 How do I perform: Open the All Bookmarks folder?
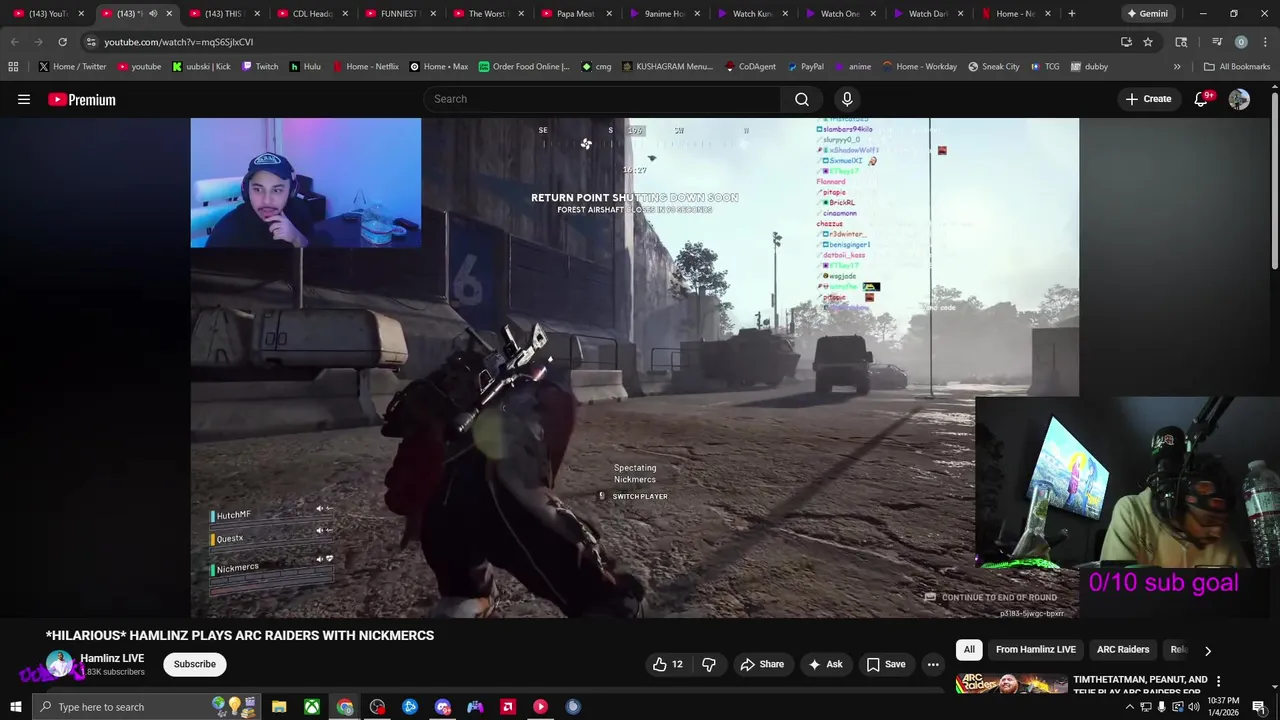[x=1237, y=67]
